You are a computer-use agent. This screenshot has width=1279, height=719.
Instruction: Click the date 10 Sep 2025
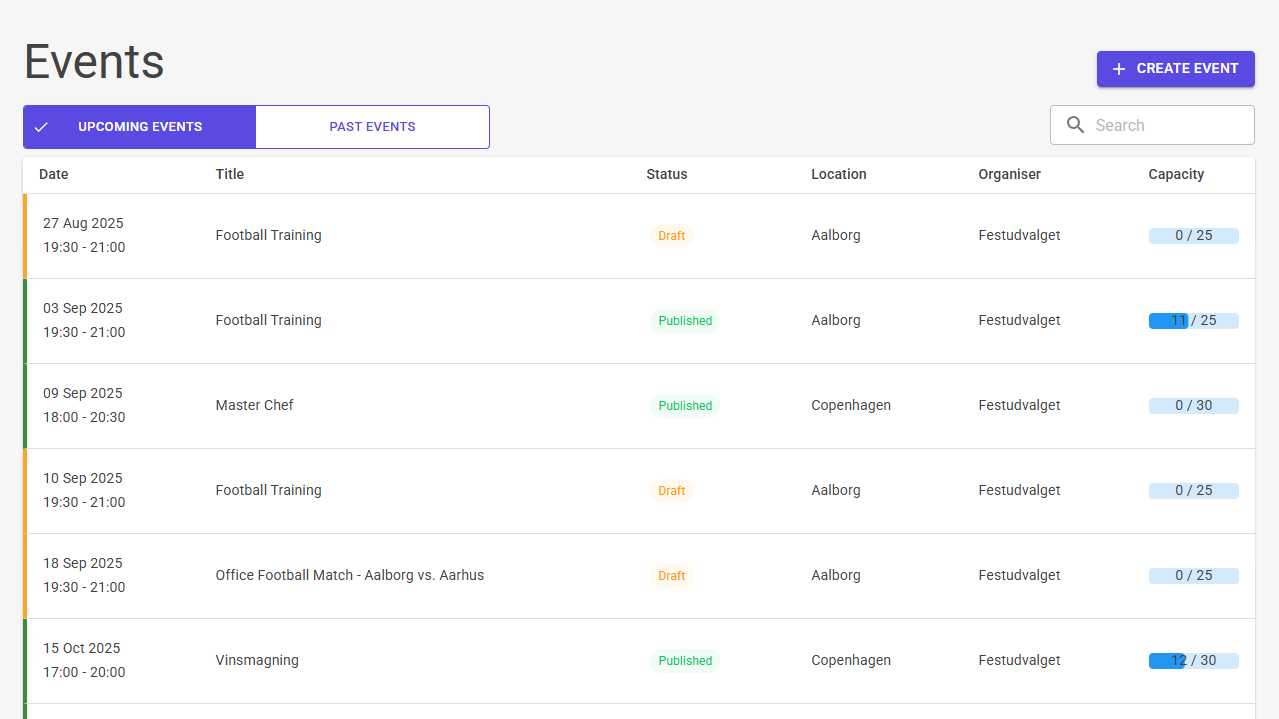point(83,479)
